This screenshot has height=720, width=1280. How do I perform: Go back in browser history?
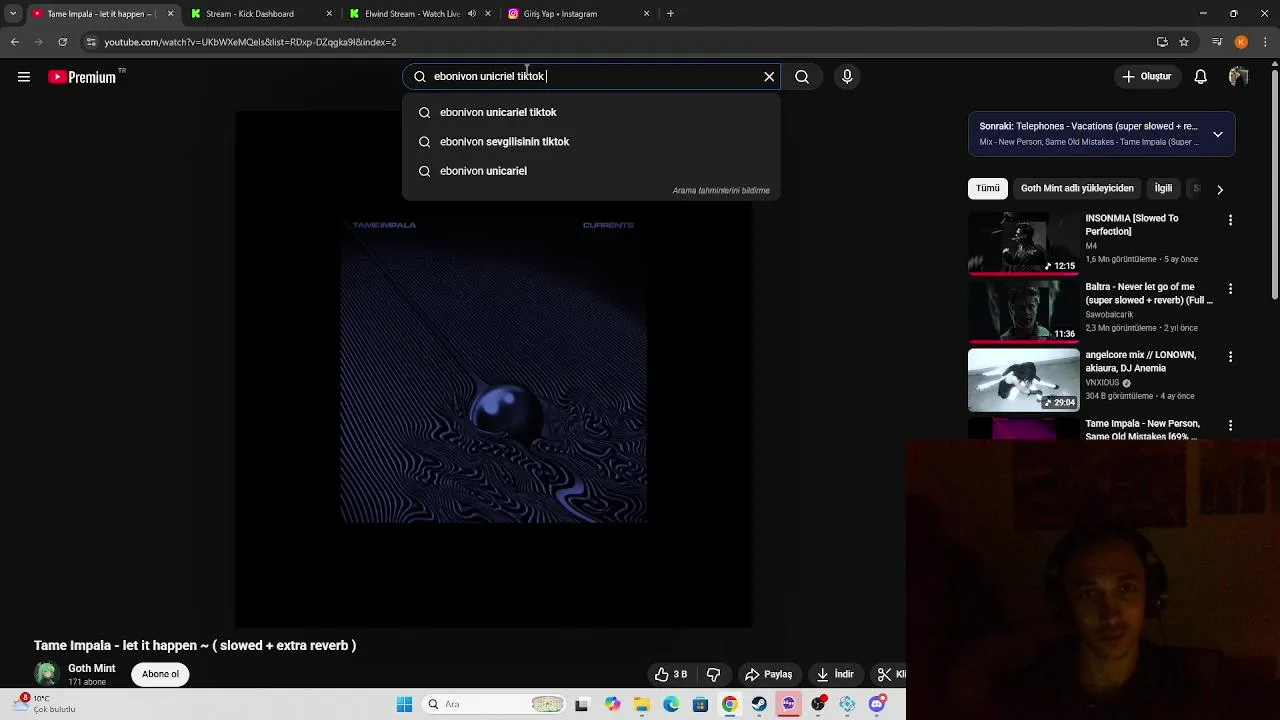(14, 42)
